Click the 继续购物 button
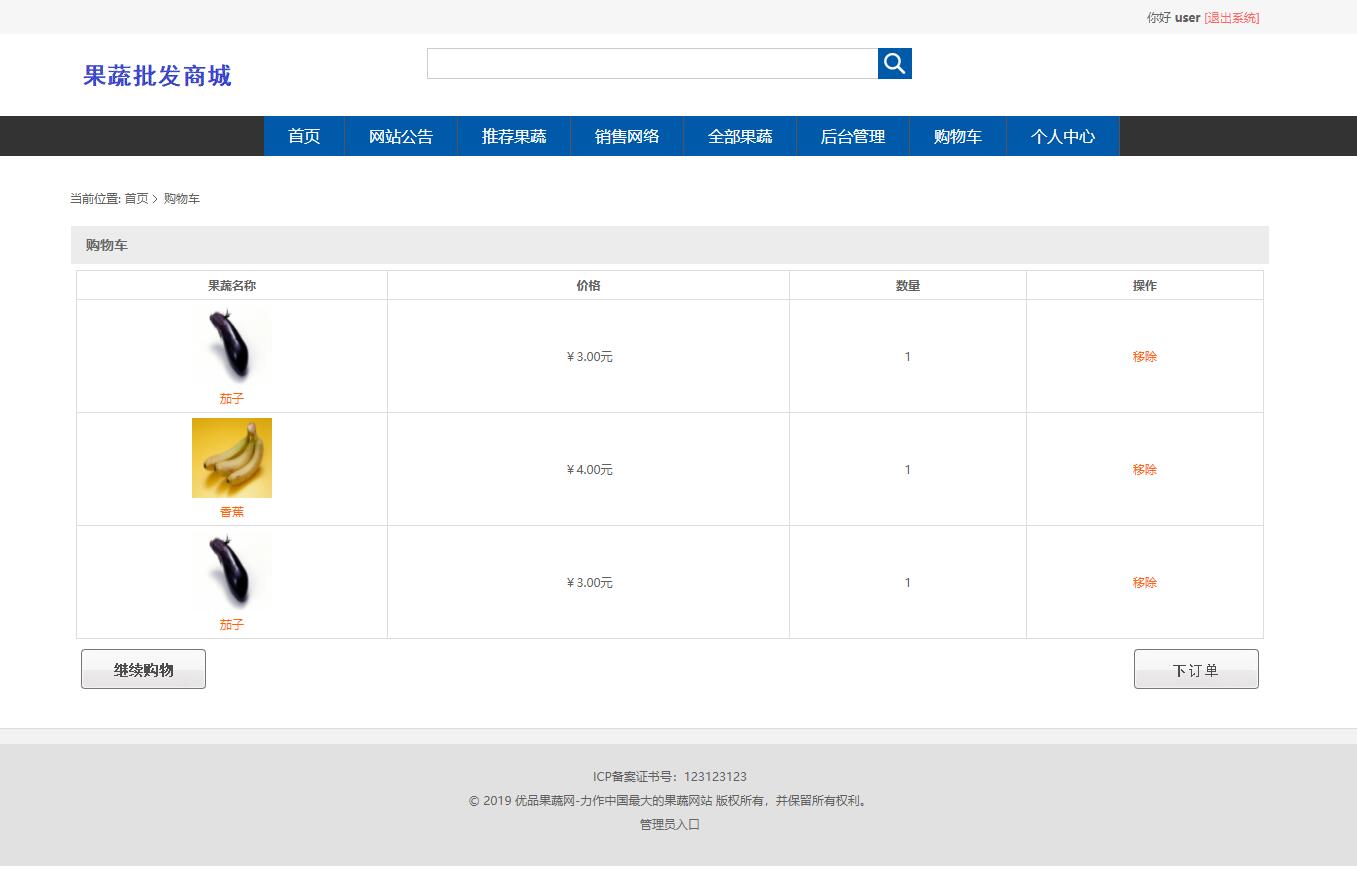1357x887 pixels. tap(143, 668)
